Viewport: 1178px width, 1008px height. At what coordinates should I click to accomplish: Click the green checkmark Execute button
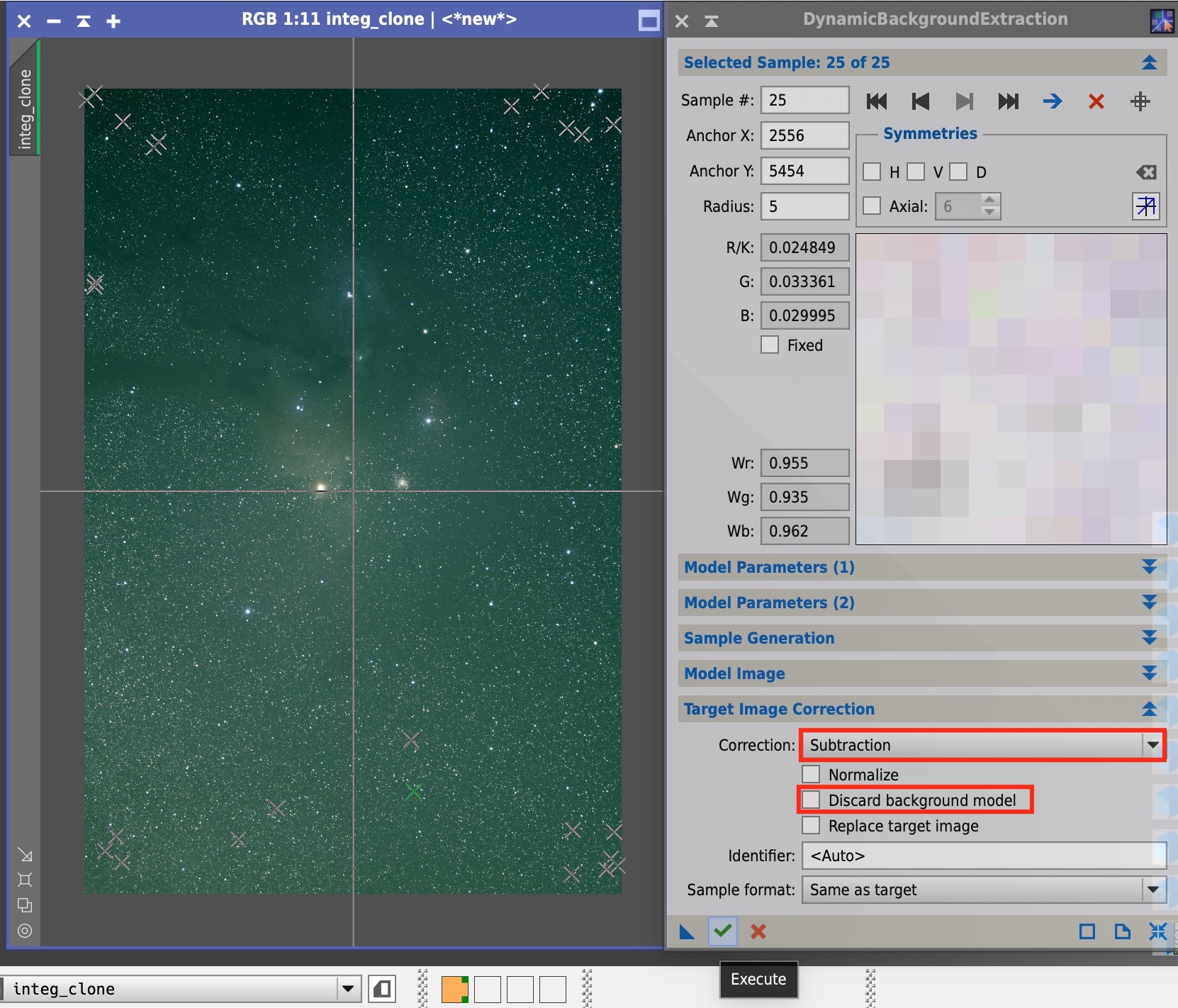pos(722,931)
